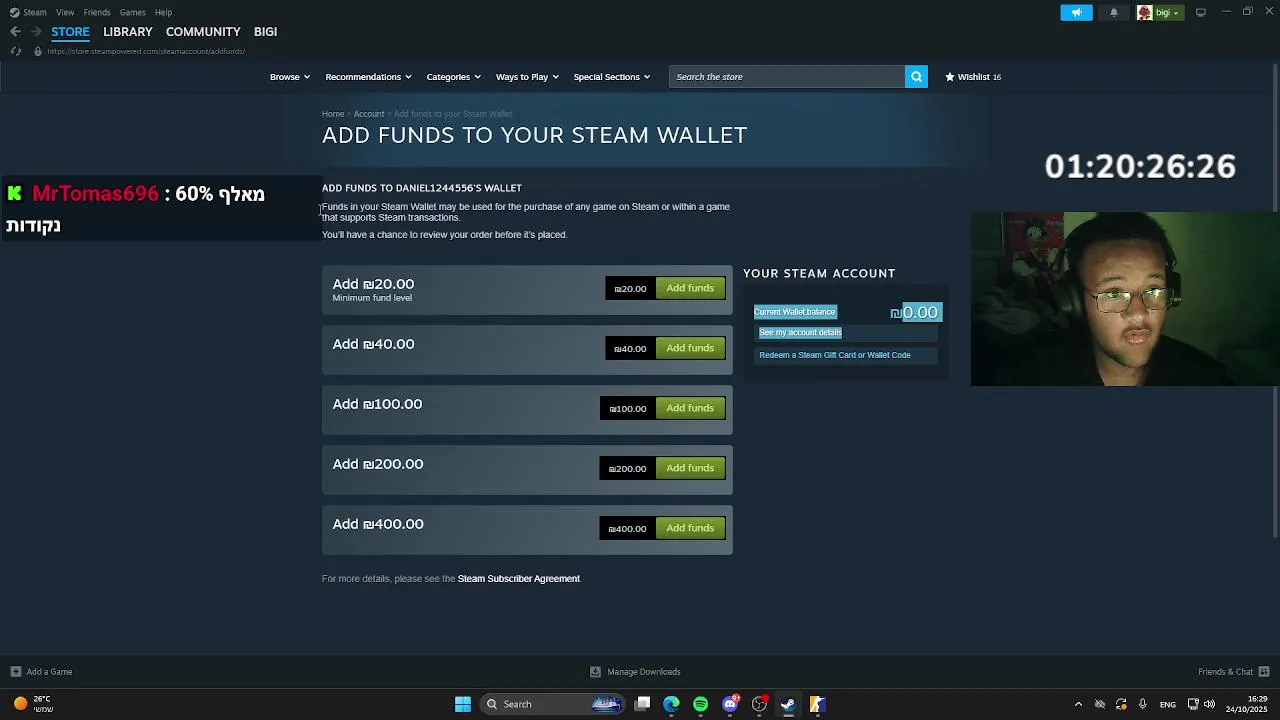Add funds for ₪200.00
This screenshot has height=720, width=1280.
click(690, 469)
